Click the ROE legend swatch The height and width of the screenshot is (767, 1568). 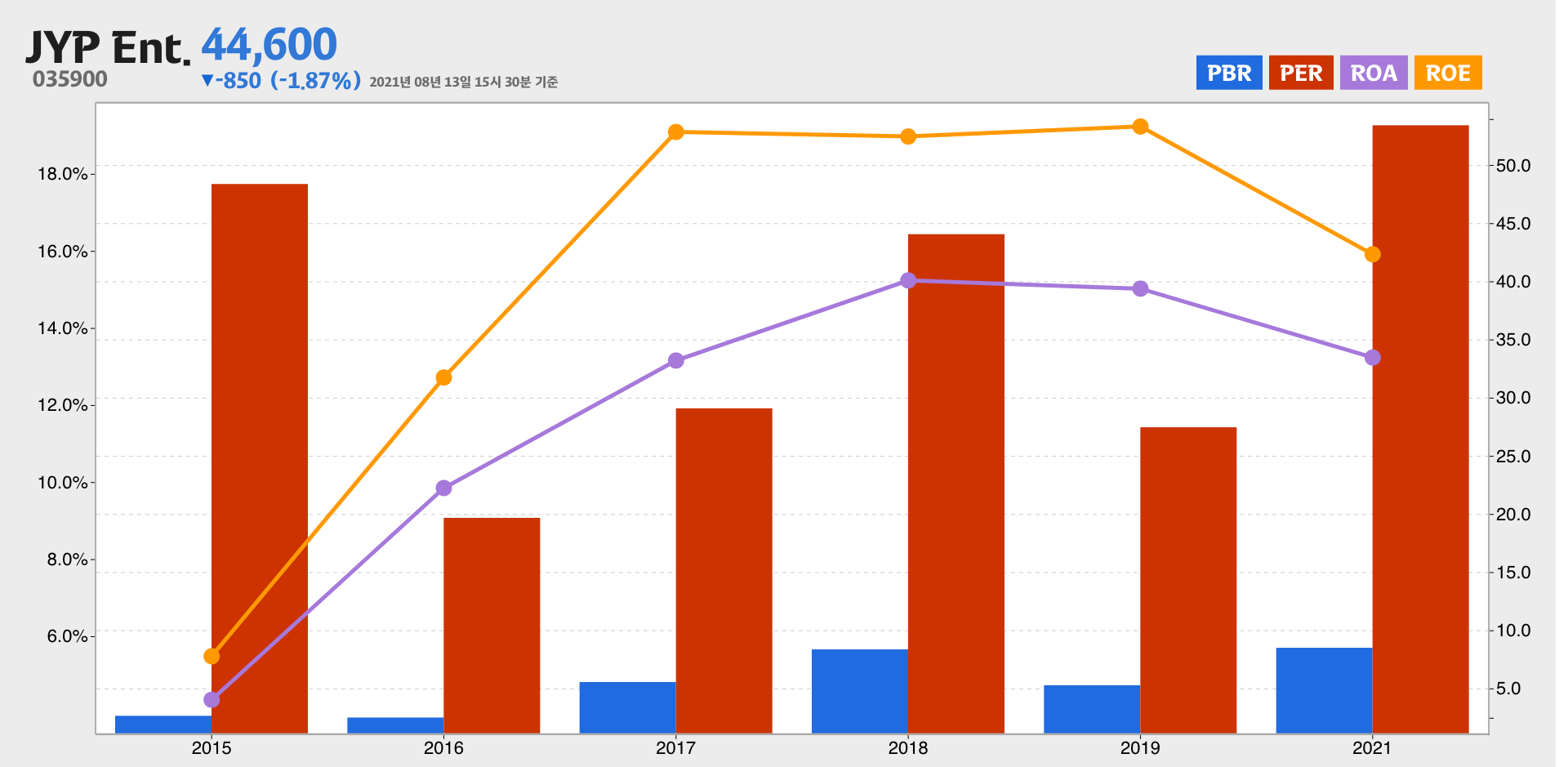(x=1448, y=73)
